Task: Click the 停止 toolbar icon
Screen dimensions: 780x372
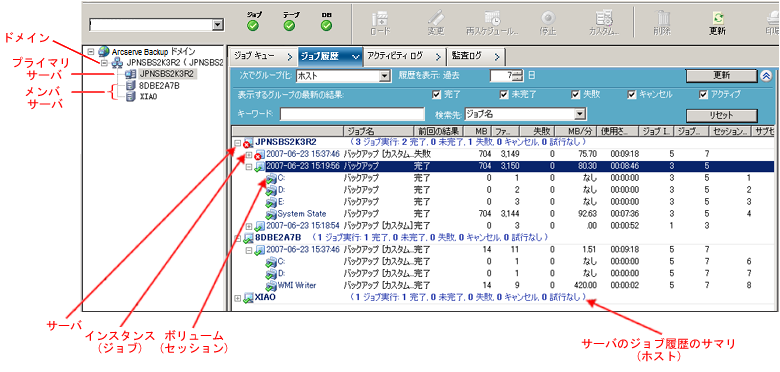Action: tap(548, 18)
